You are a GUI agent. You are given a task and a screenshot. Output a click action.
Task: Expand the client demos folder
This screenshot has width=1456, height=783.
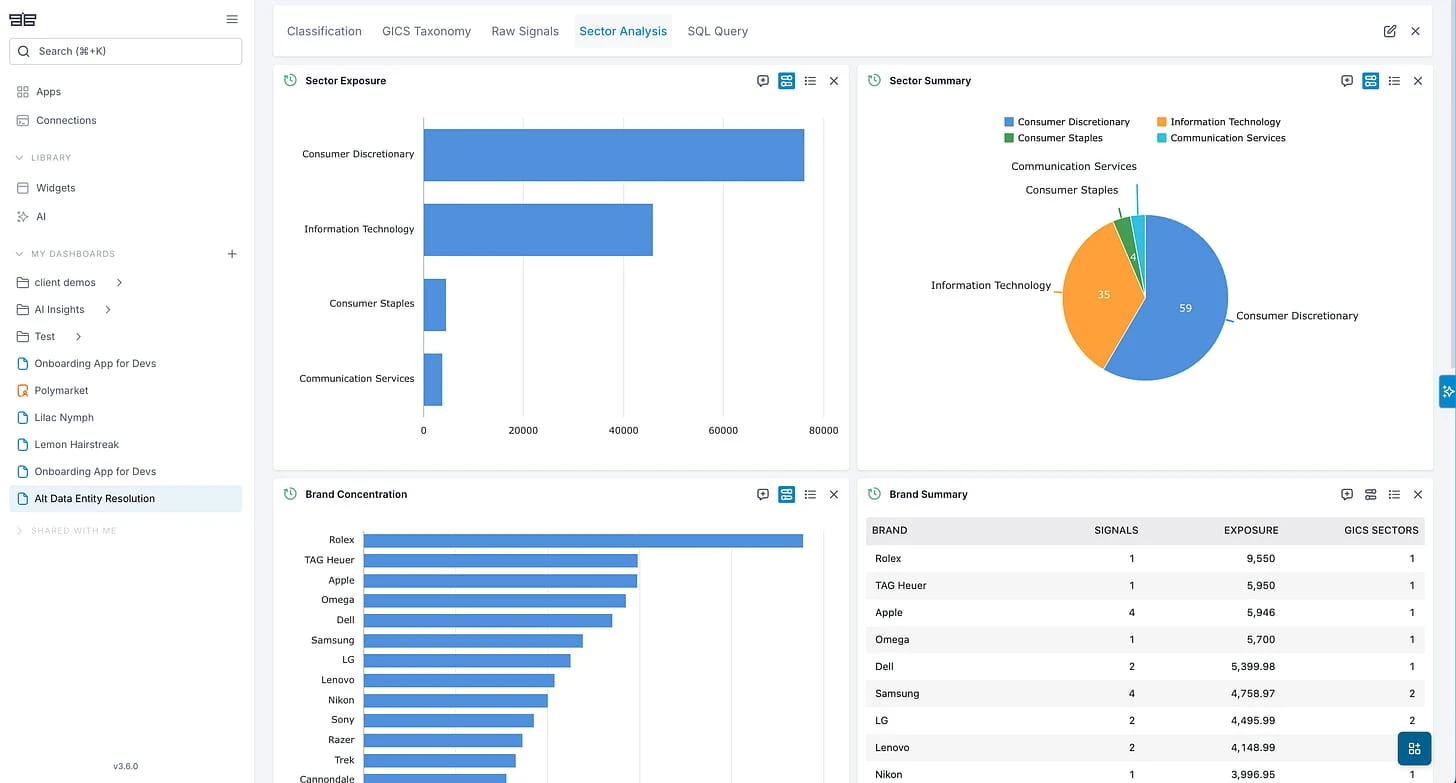tap(118, 282)
